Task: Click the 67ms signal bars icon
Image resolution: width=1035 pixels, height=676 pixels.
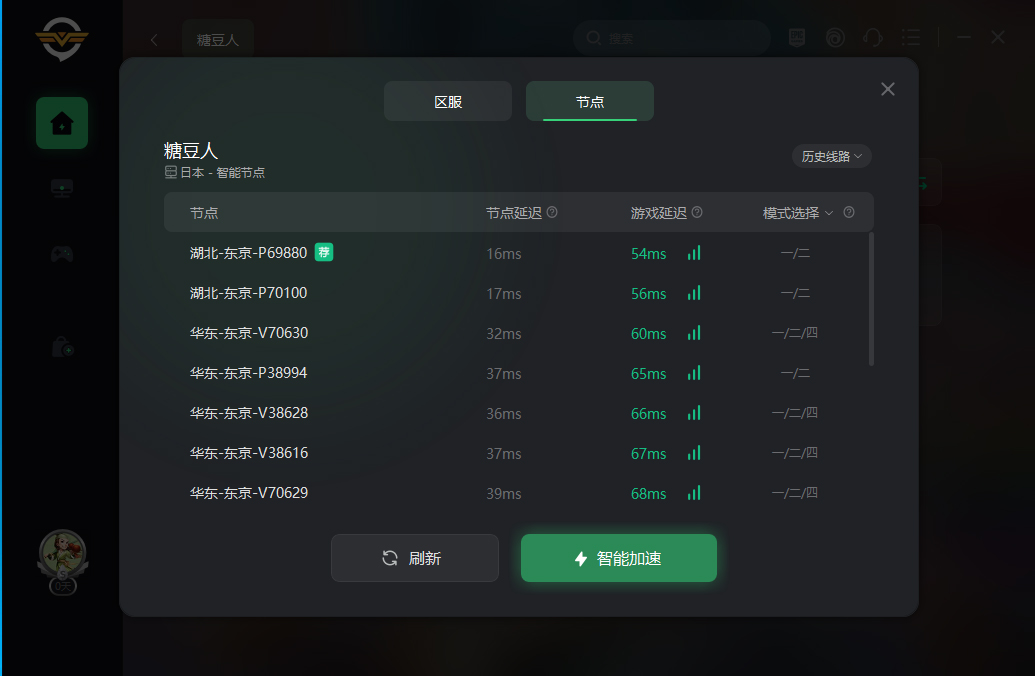Action: 694,453
